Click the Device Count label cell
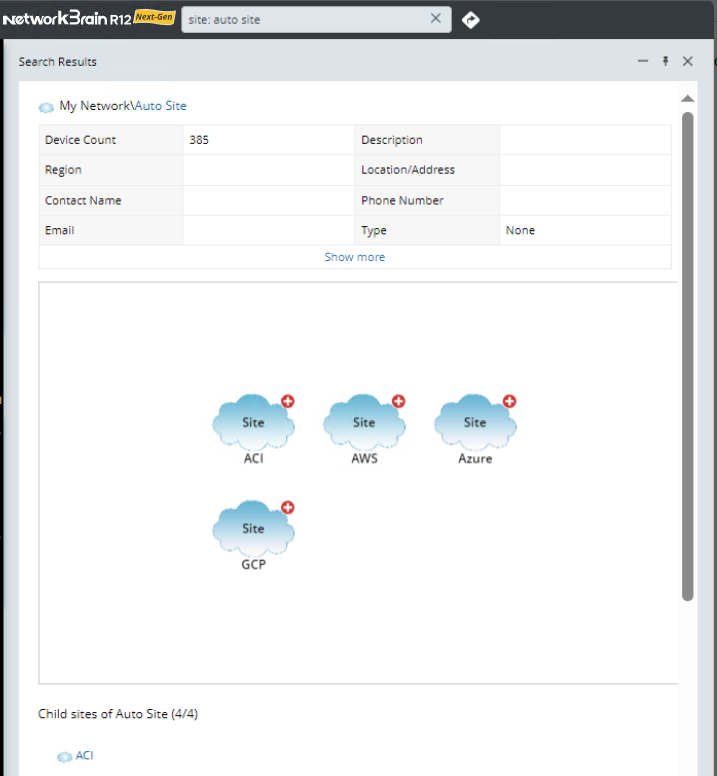 point(111,140)
